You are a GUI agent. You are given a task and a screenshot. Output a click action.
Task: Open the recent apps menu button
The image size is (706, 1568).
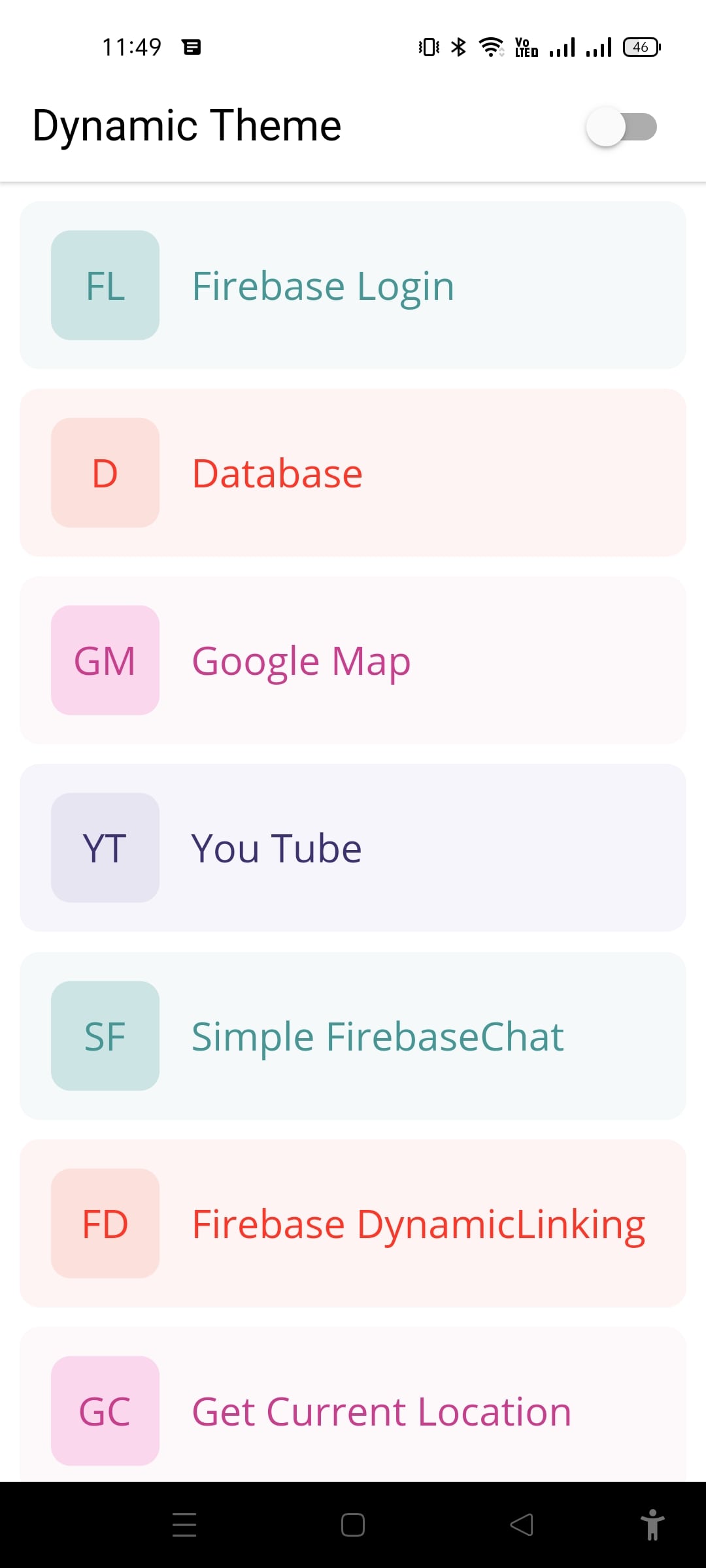pos(184,1525)
